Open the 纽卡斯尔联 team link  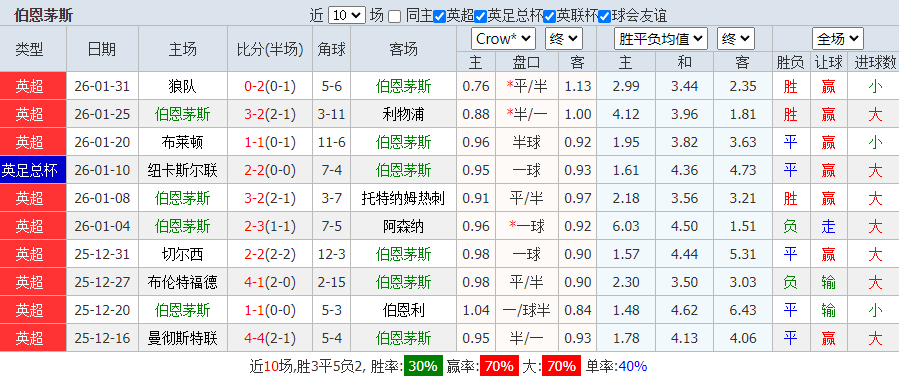182,170
